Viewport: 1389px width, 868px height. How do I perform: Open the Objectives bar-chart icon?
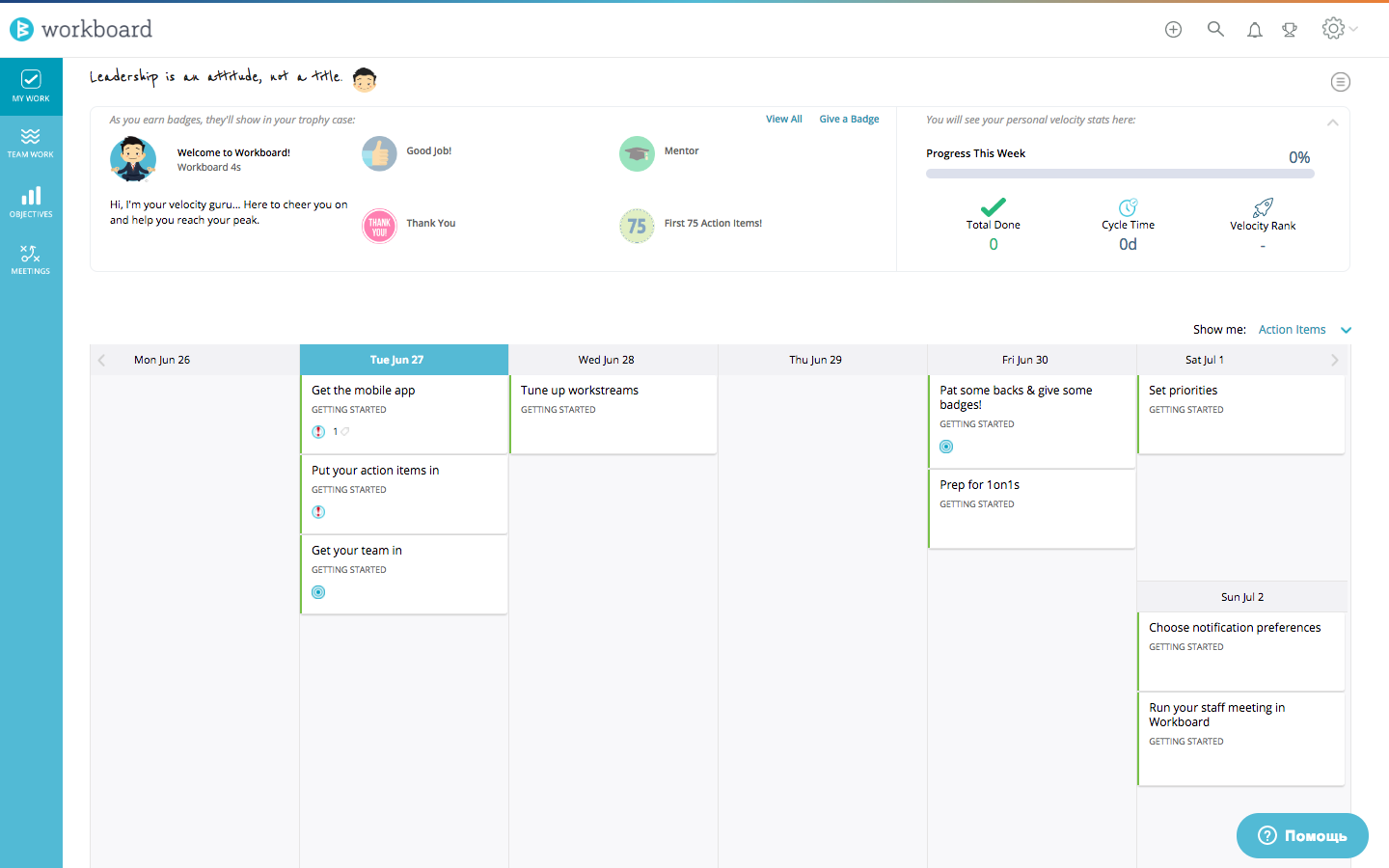(x=31, y=202)
